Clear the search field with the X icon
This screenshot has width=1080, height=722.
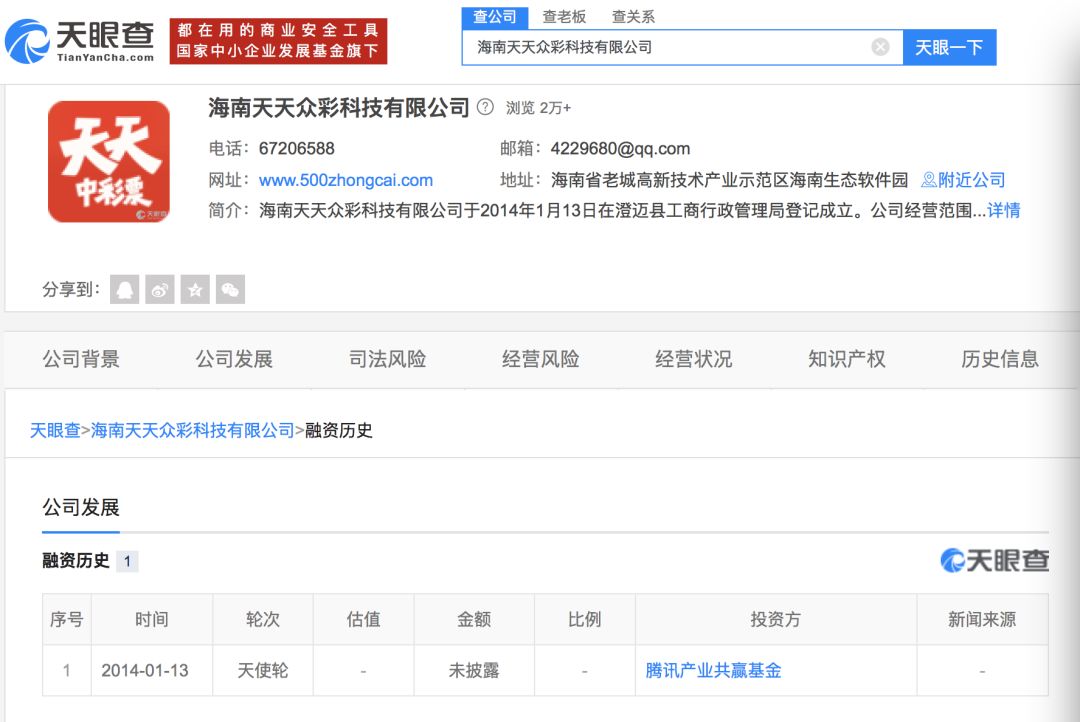pos(880,47)
